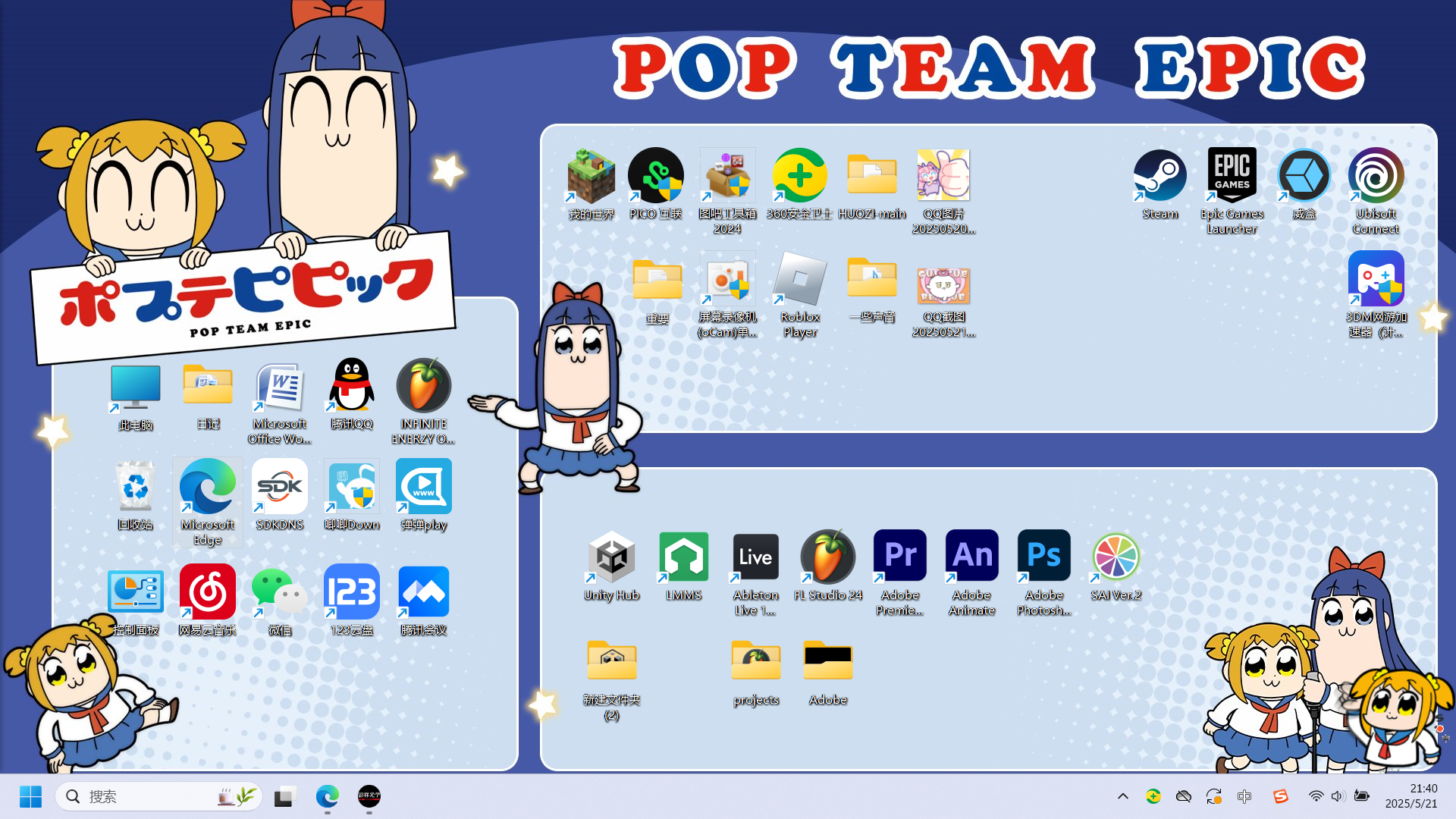Open SDKDNS shortcut

click(x=280, y=494)
